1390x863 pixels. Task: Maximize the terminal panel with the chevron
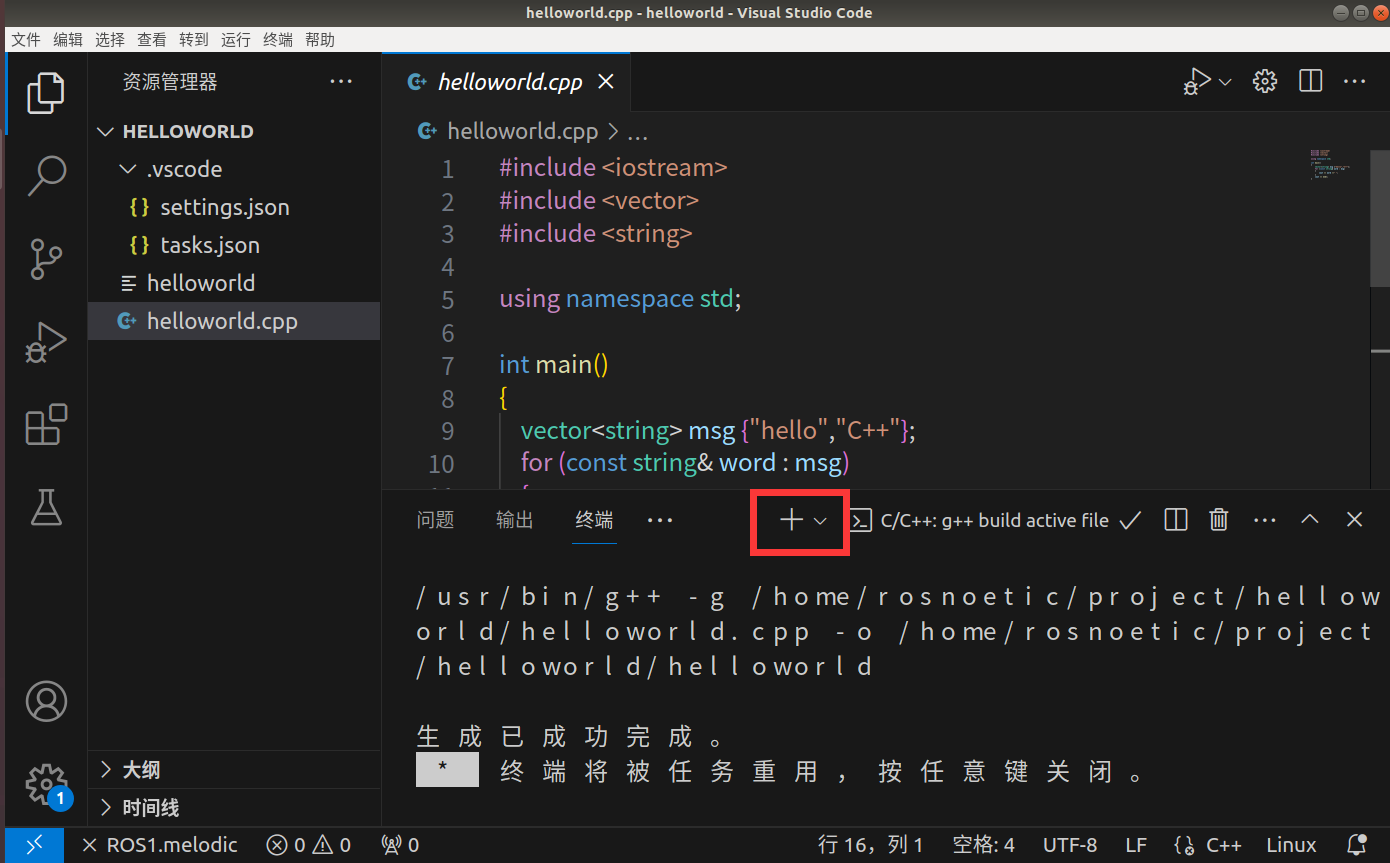point(1310,519)
